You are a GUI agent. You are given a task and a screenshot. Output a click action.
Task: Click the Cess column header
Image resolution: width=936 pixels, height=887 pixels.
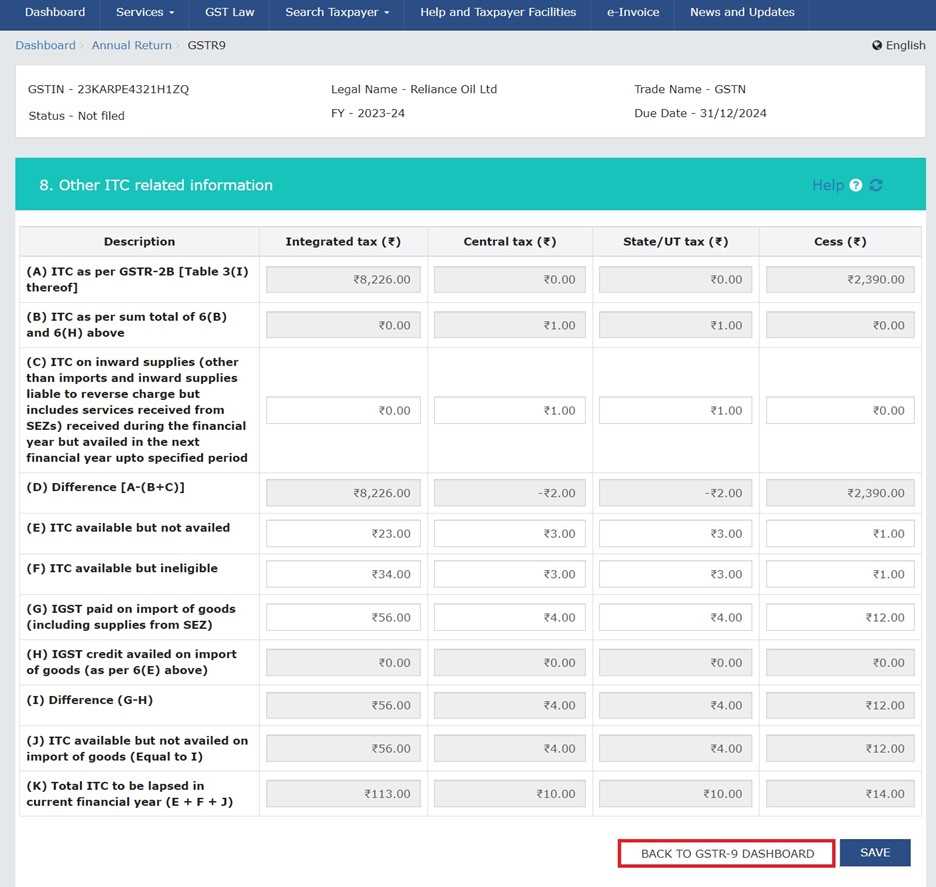pos(840,242)
